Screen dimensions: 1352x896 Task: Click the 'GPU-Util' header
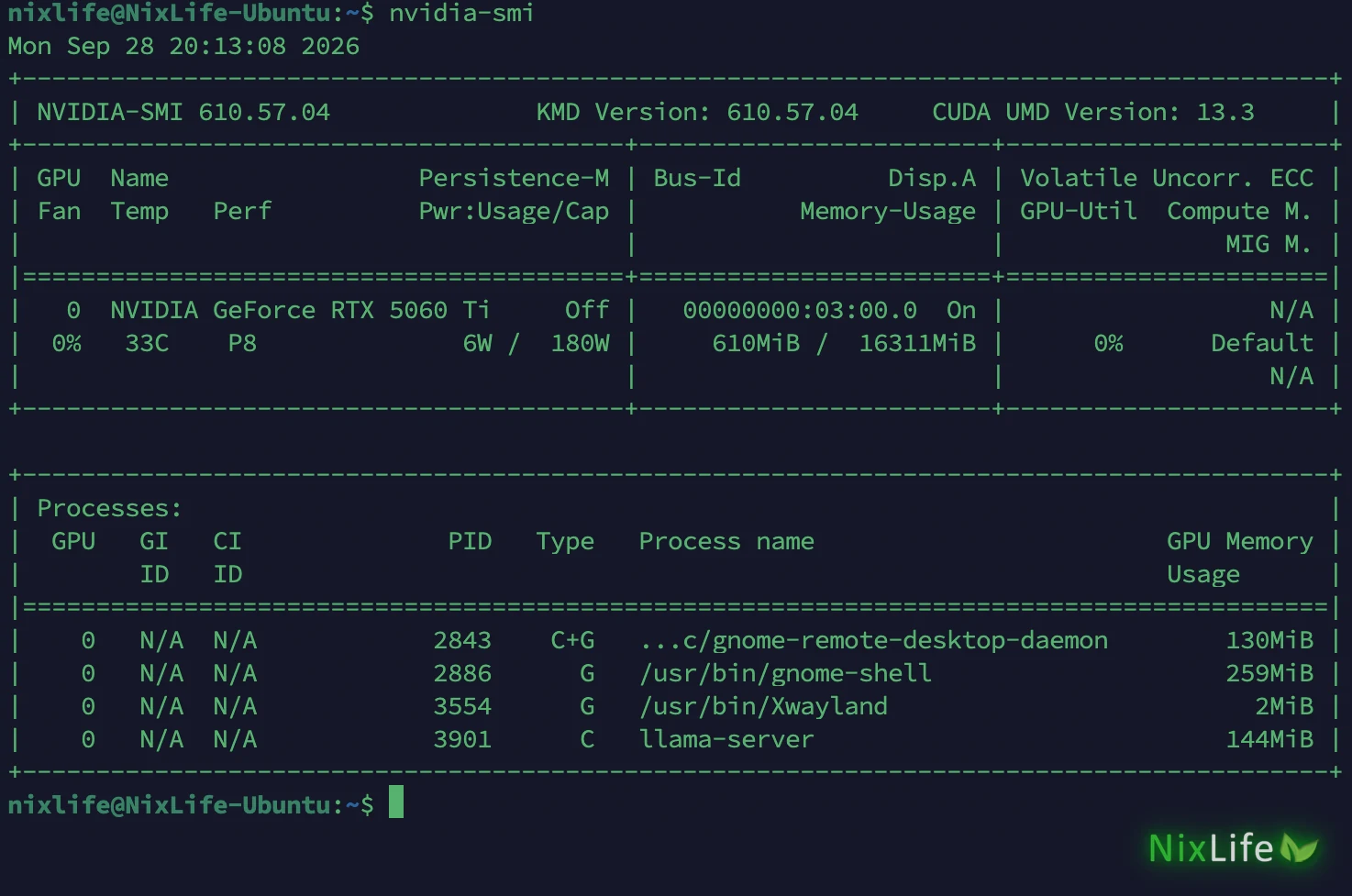(1079, 211)
